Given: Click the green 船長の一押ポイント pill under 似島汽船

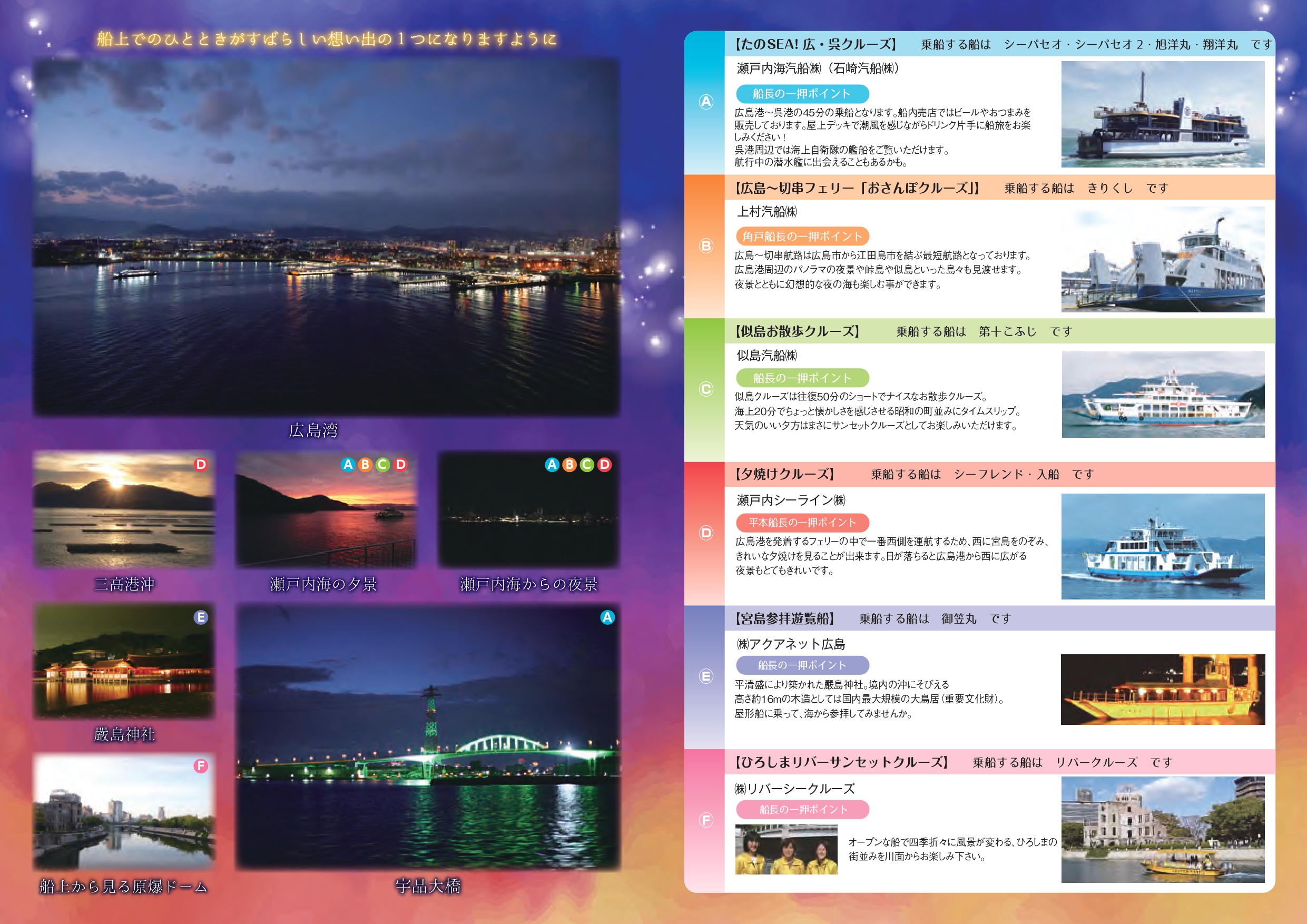Looking at the screenshot, I should pyautogui.click(x=802, y=378).
